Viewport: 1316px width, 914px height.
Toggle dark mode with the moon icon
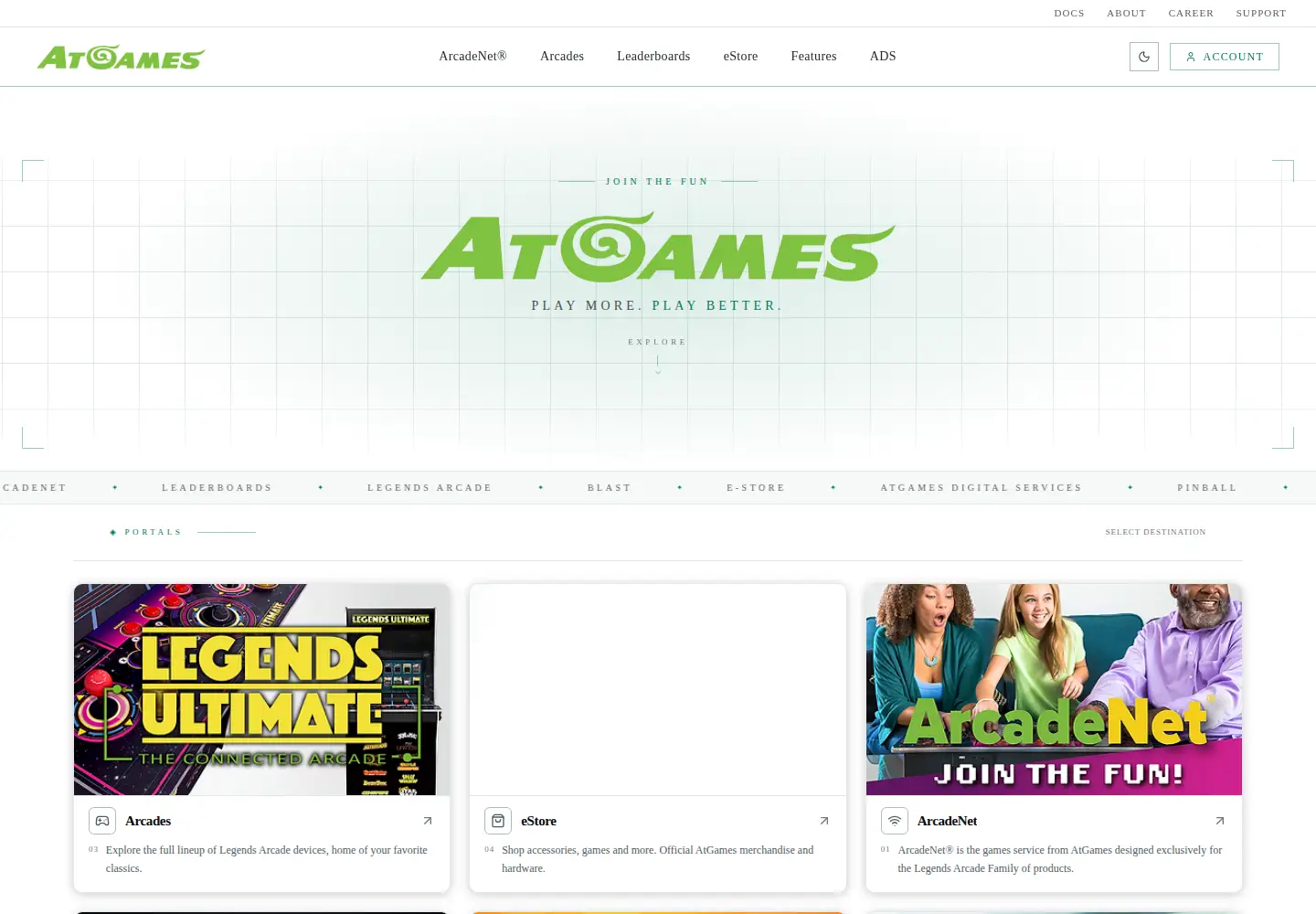click(x=1144, y=57)
